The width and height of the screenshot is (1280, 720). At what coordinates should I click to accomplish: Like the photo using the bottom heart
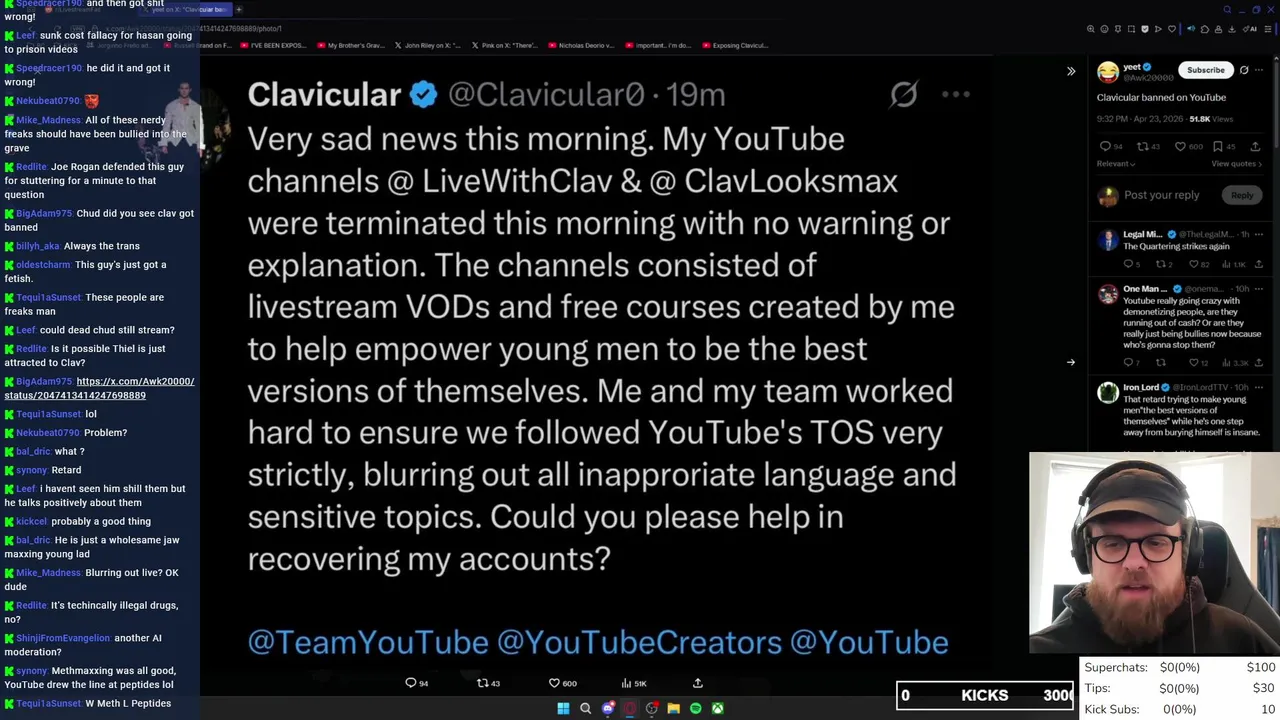554,683
